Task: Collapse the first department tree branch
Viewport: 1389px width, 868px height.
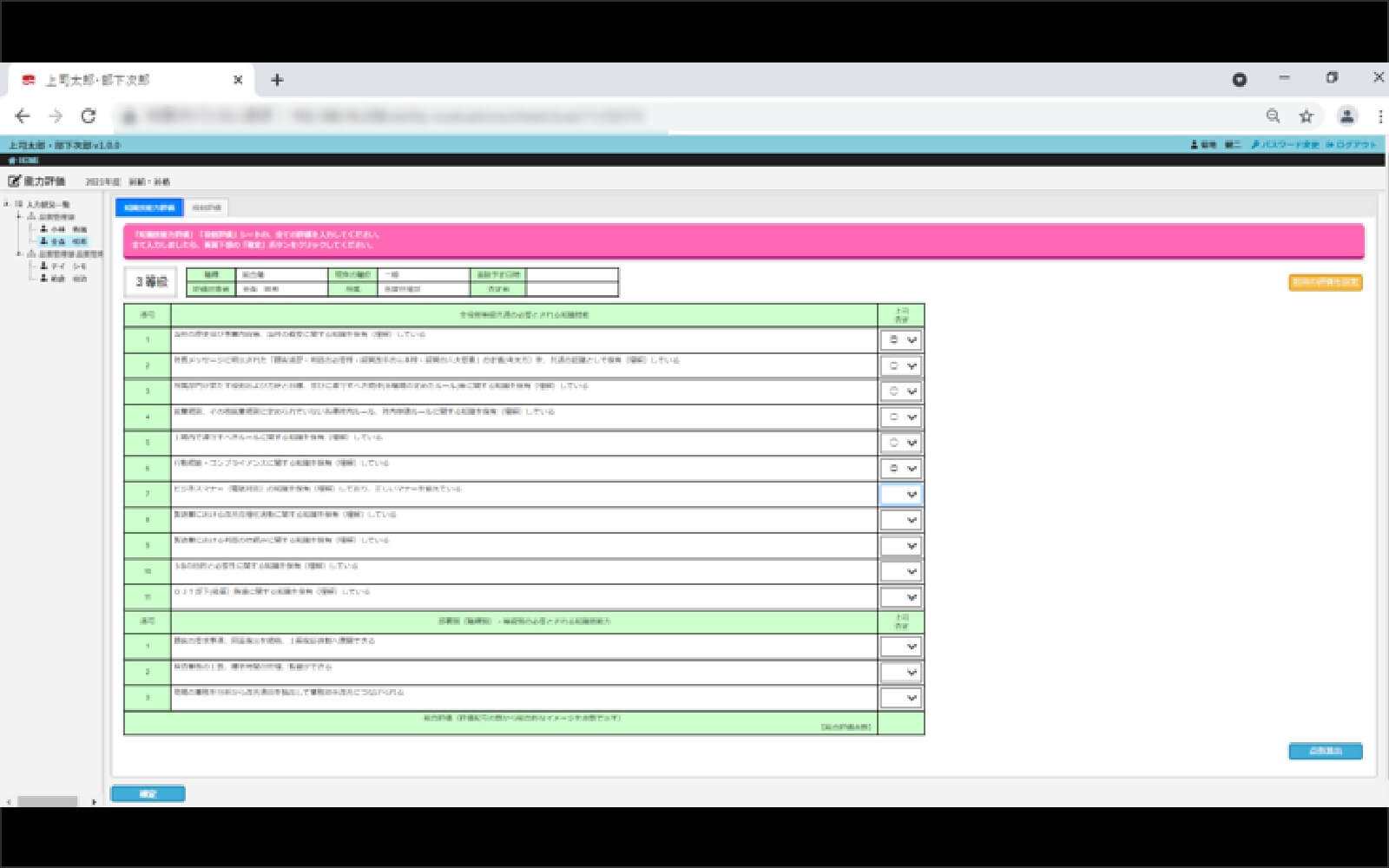Action: coord(19,217)
